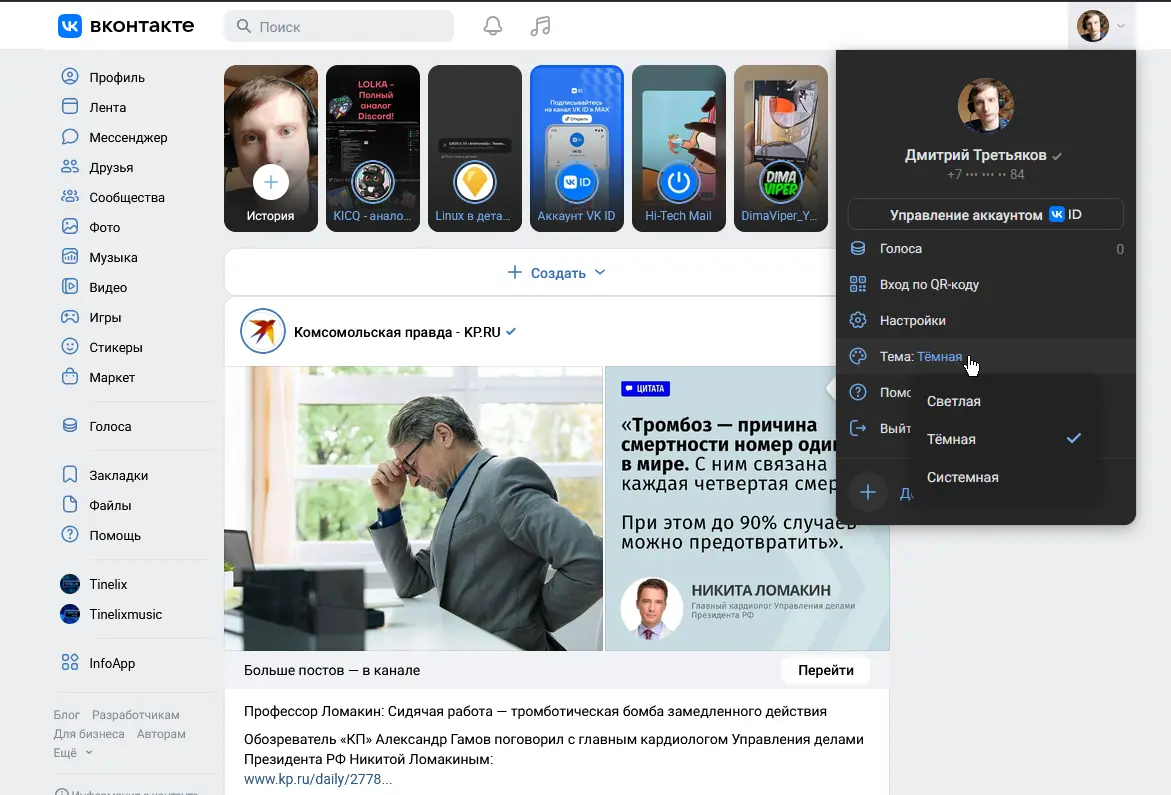1171x795 pixels.
Task: Collapse the profile menu via avatar arrow
Action: click(x=1121, y=26)
